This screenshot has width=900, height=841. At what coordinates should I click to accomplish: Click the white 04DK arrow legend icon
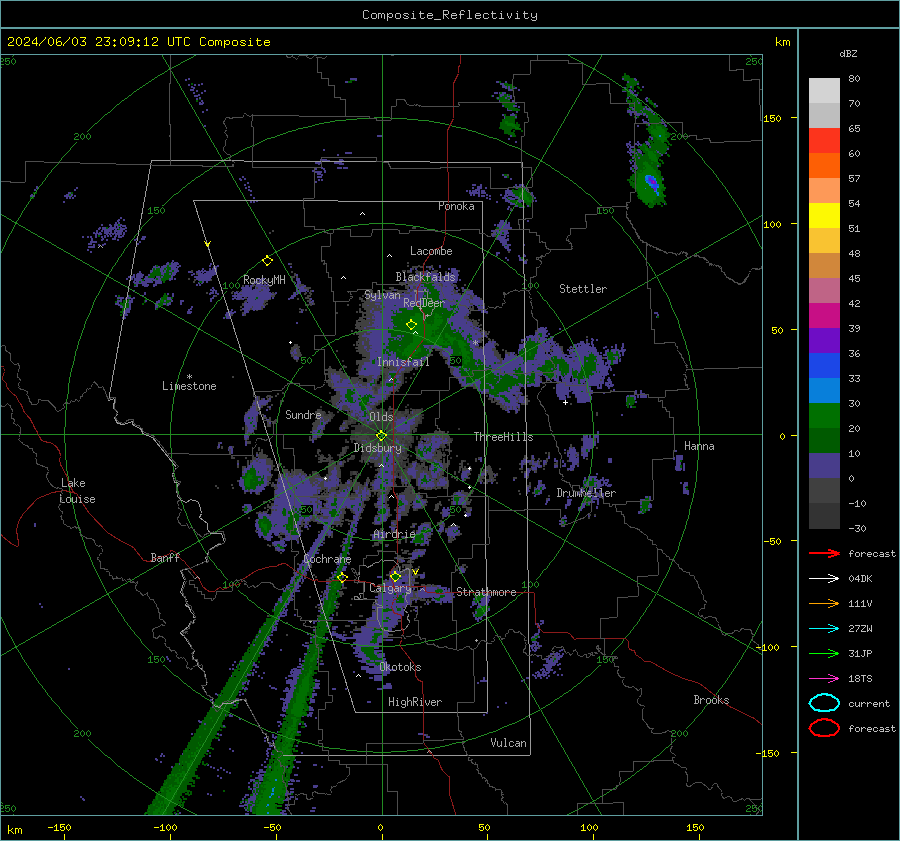824,578
